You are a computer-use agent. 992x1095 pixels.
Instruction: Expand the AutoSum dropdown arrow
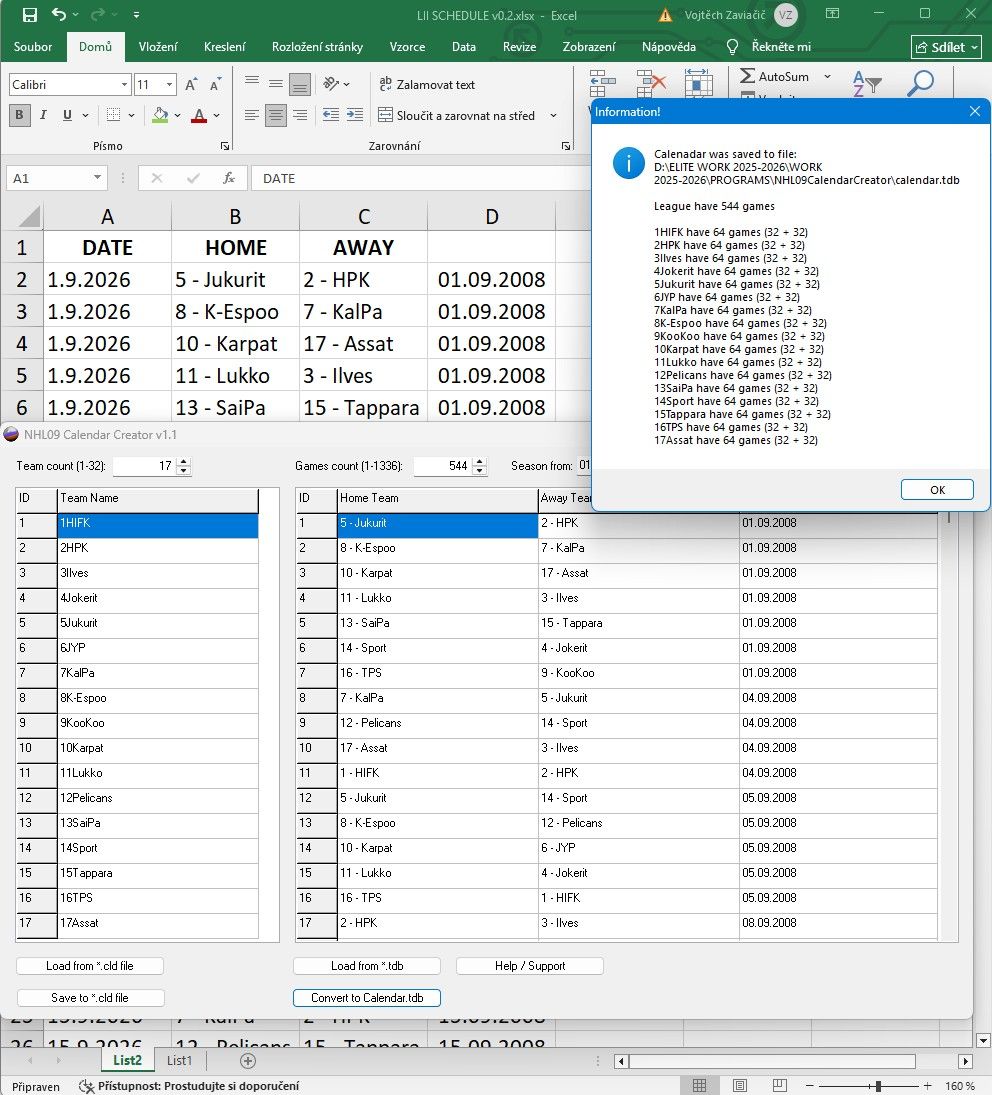[827, 76]
